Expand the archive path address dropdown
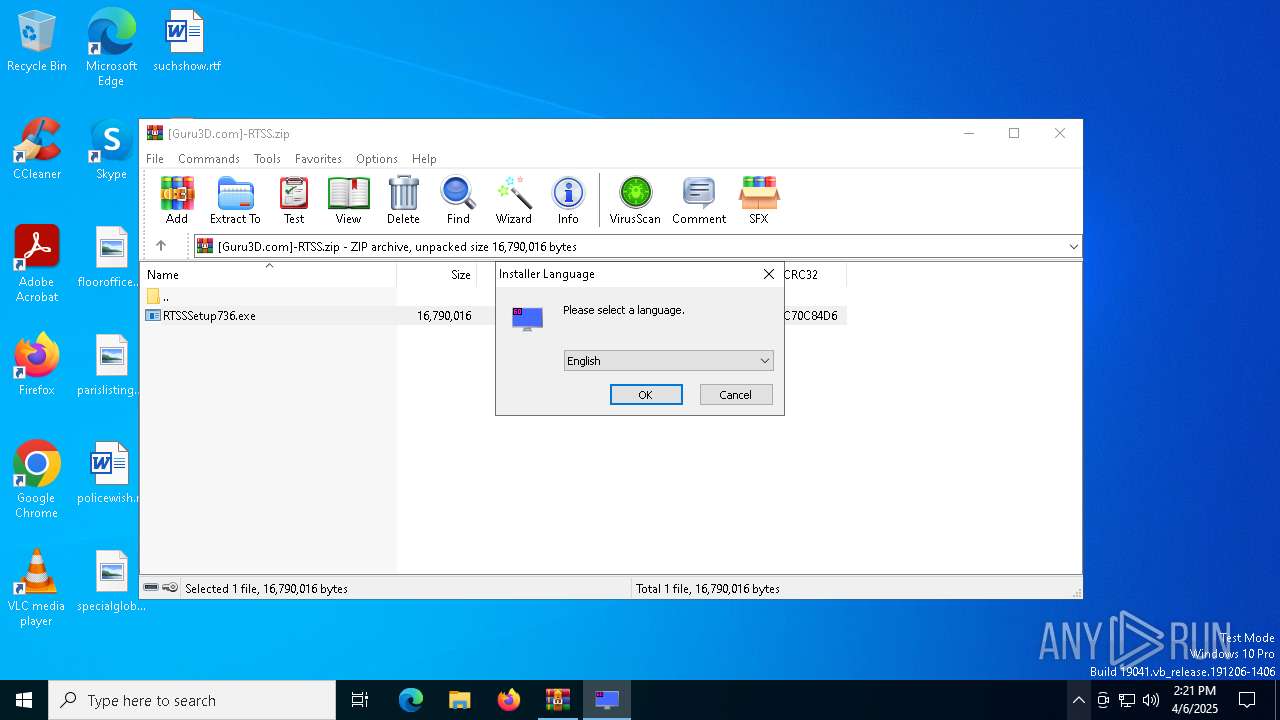 1073,246
